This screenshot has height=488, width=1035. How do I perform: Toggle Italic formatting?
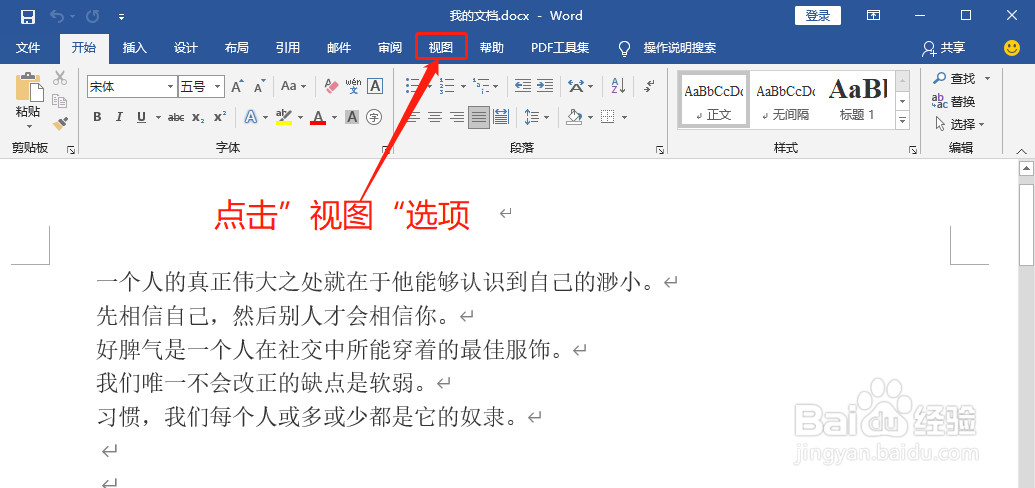pyautogui.click(x=119, y=117)
